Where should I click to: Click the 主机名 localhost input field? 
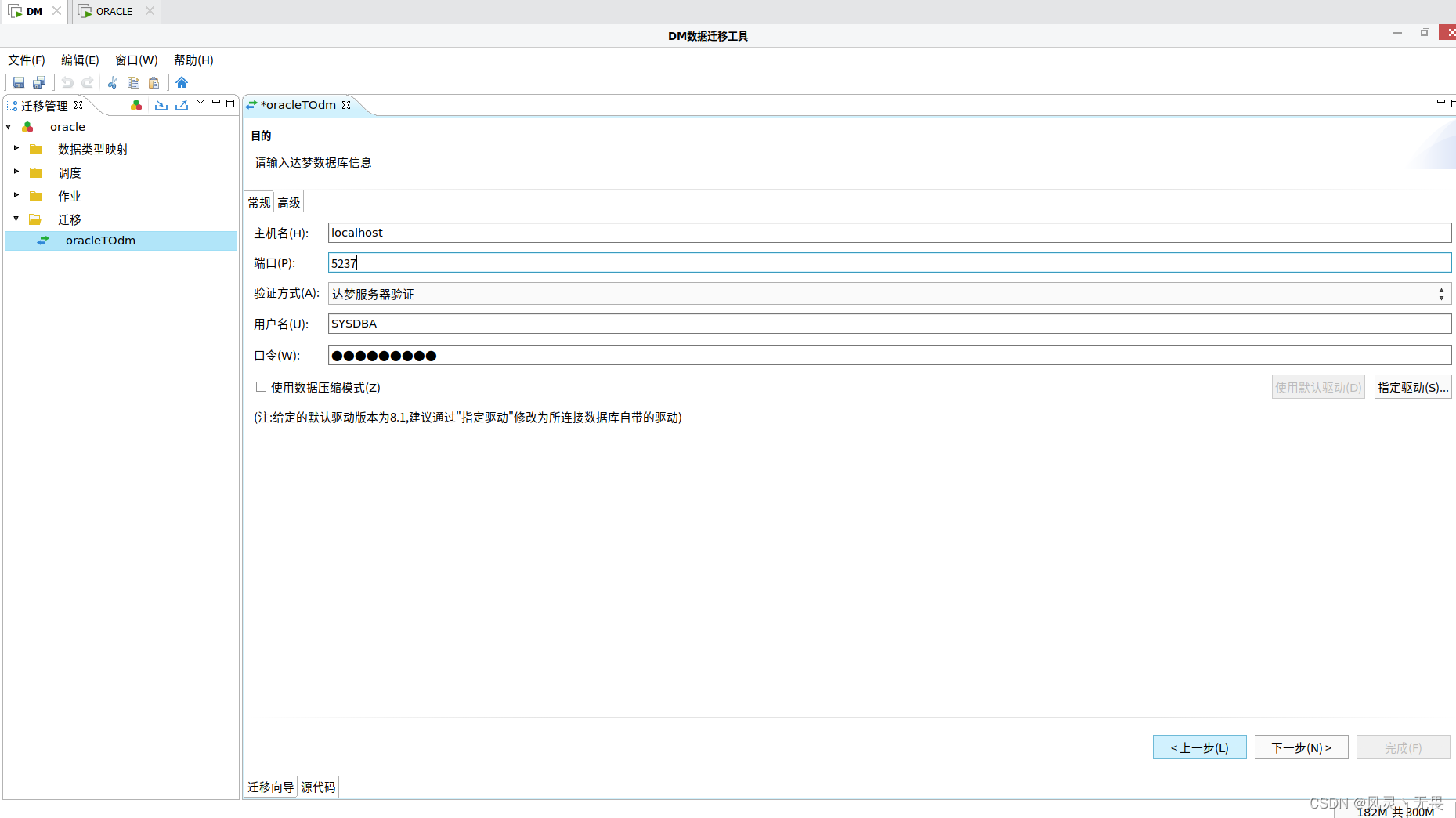tap(890, 233)
